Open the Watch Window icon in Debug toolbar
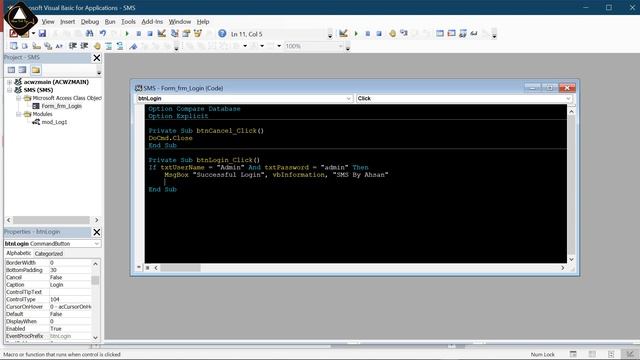Image resolution: width=640 pixels, height=360 pixels. (x=463, y=33)
